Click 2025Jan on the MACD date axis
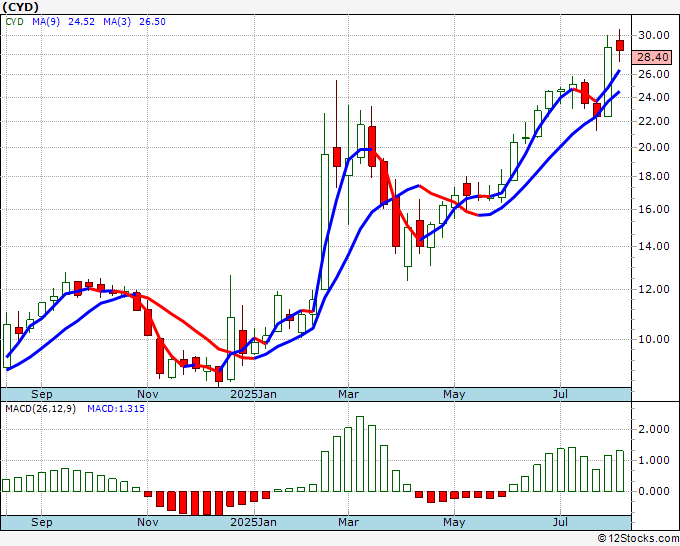Screen dimensions: 680x546 pos(253,522)
